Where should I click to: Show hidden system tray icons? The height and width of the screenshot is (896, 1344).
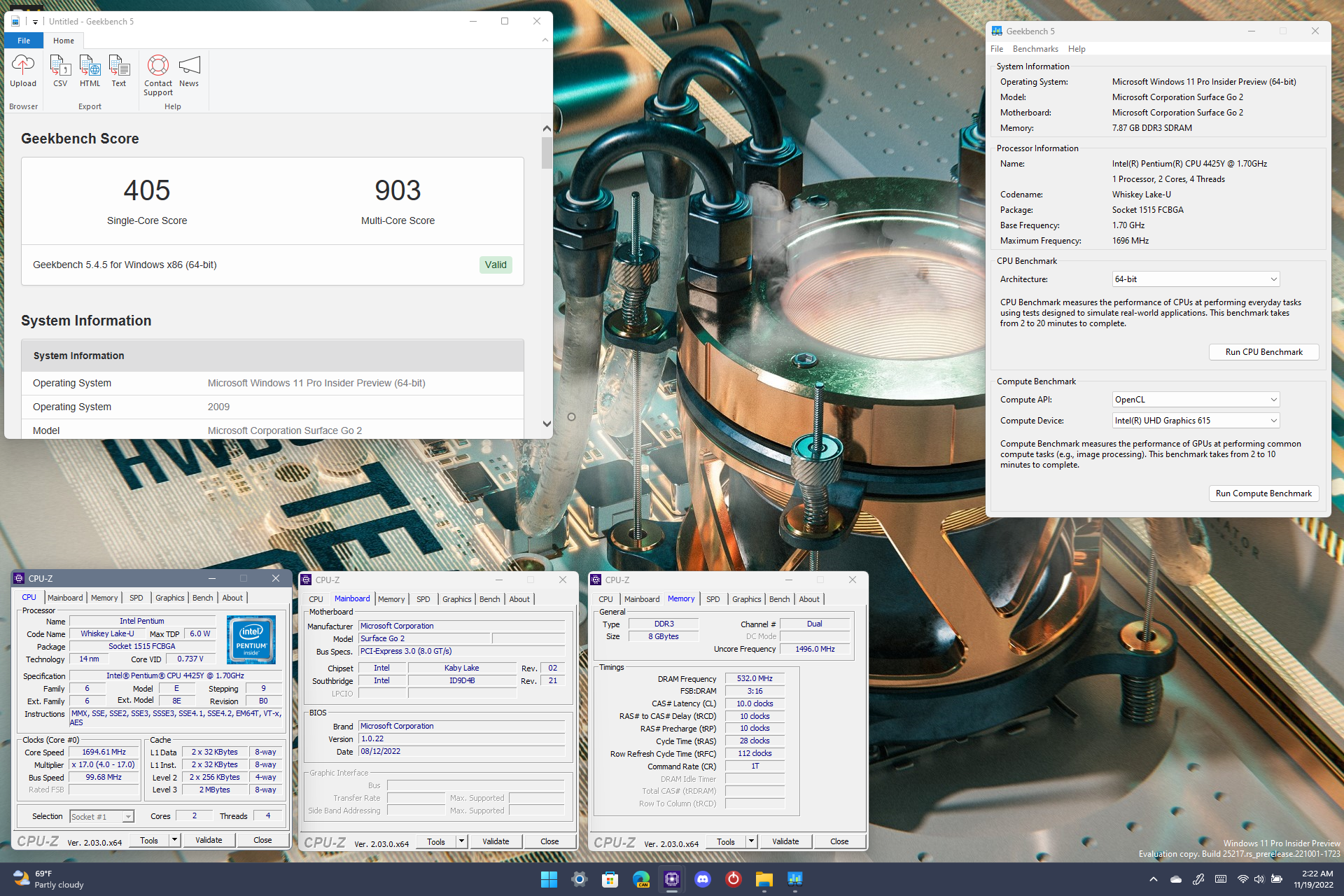1154,879
